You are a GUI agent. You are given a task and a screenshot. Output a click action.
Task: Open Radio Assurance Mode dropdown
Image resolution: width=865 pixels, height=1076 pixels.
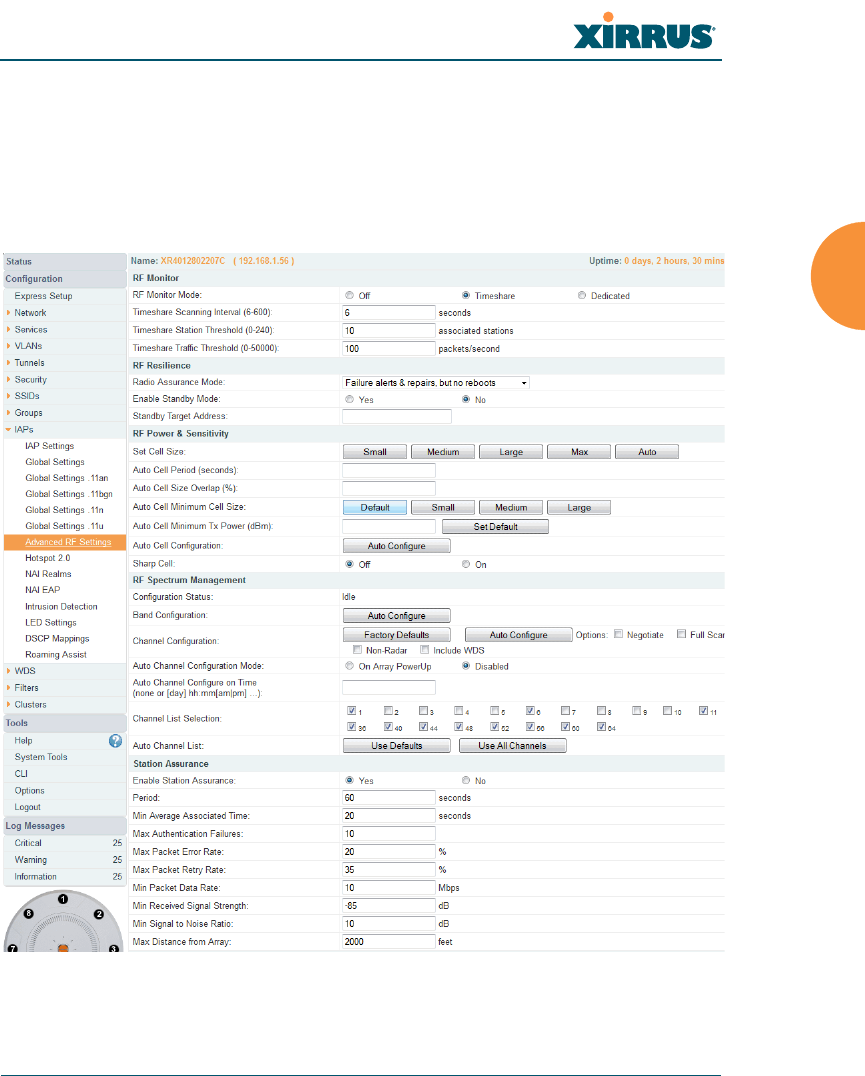pyautogui.click(x=436, y=383)
